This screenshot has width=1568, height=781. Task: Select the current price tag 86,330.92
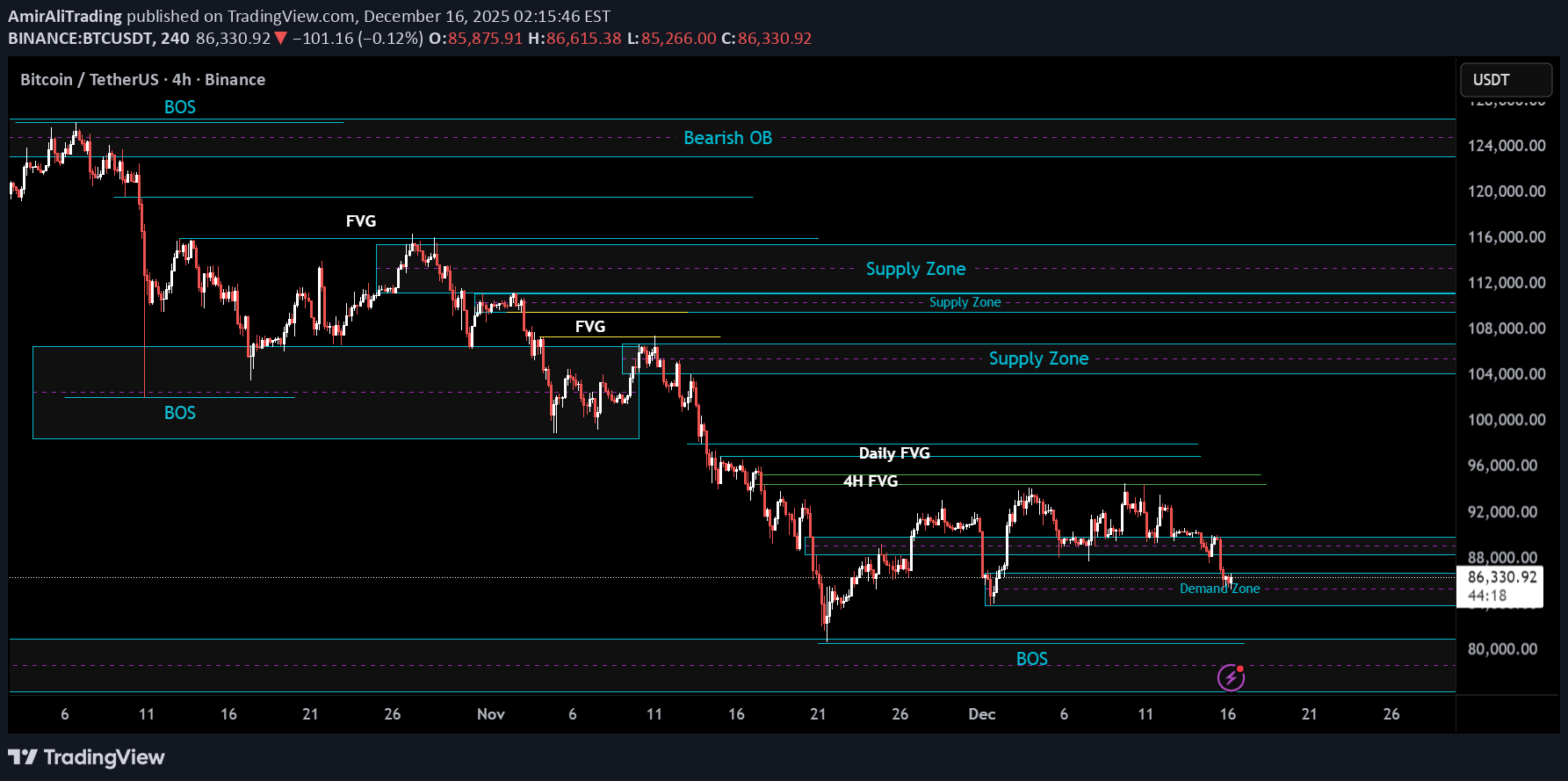[x=1501, y=577]
